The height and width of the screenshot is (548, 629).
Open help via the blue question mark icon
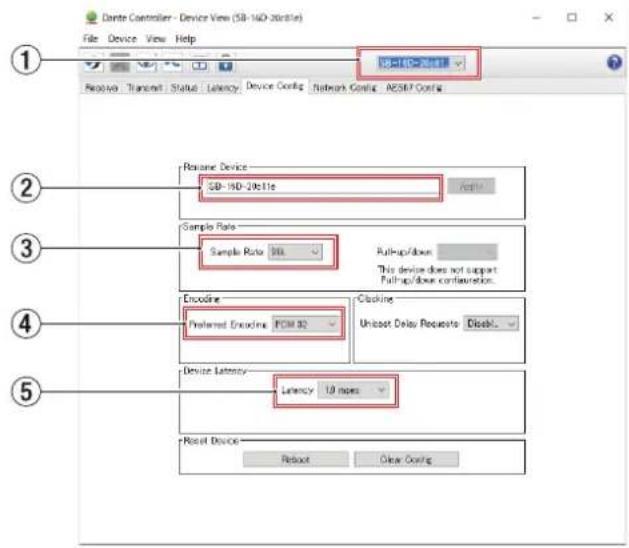614,63
